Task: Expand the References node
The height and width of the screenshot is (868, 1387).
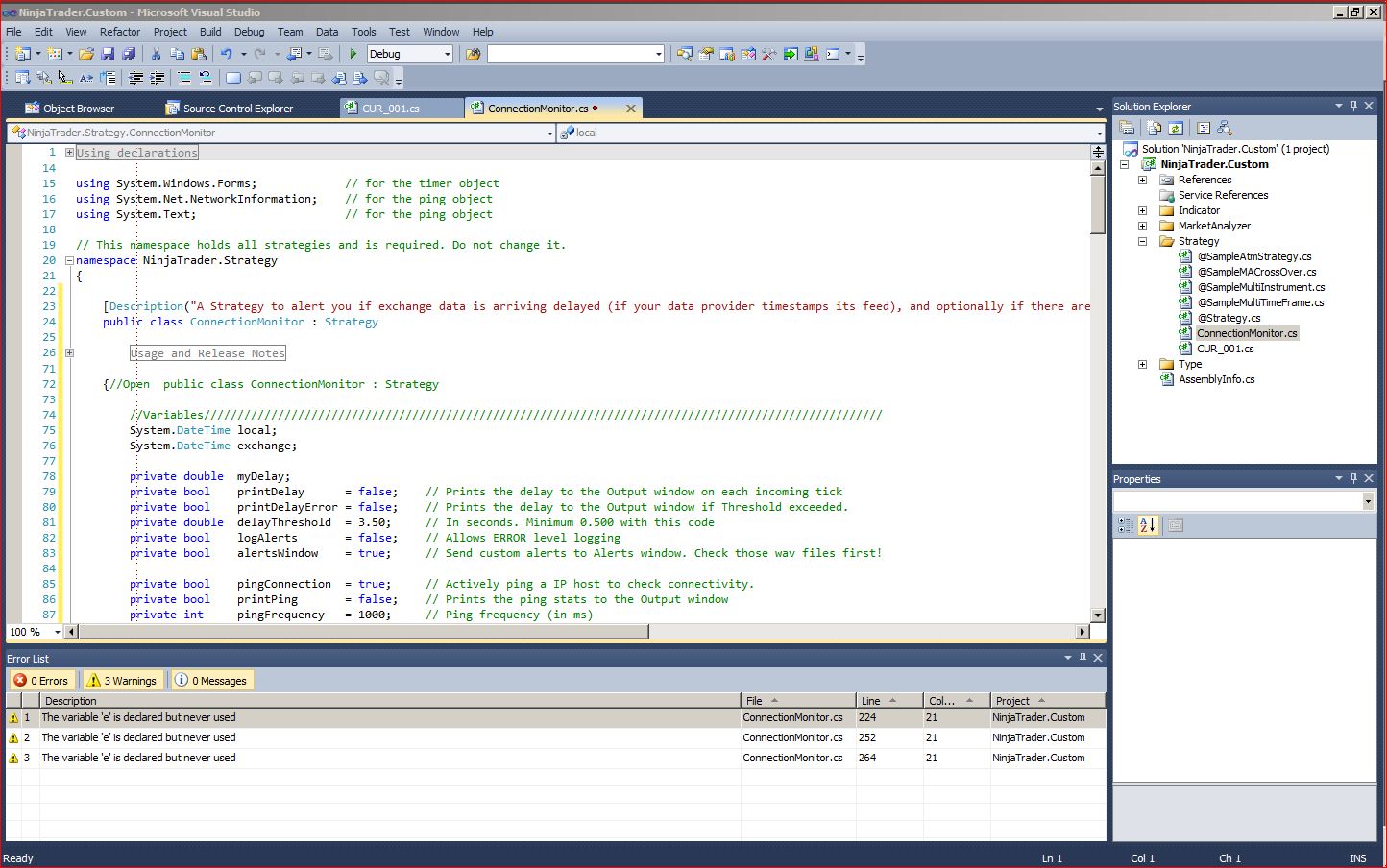Action: (1142, 180)
